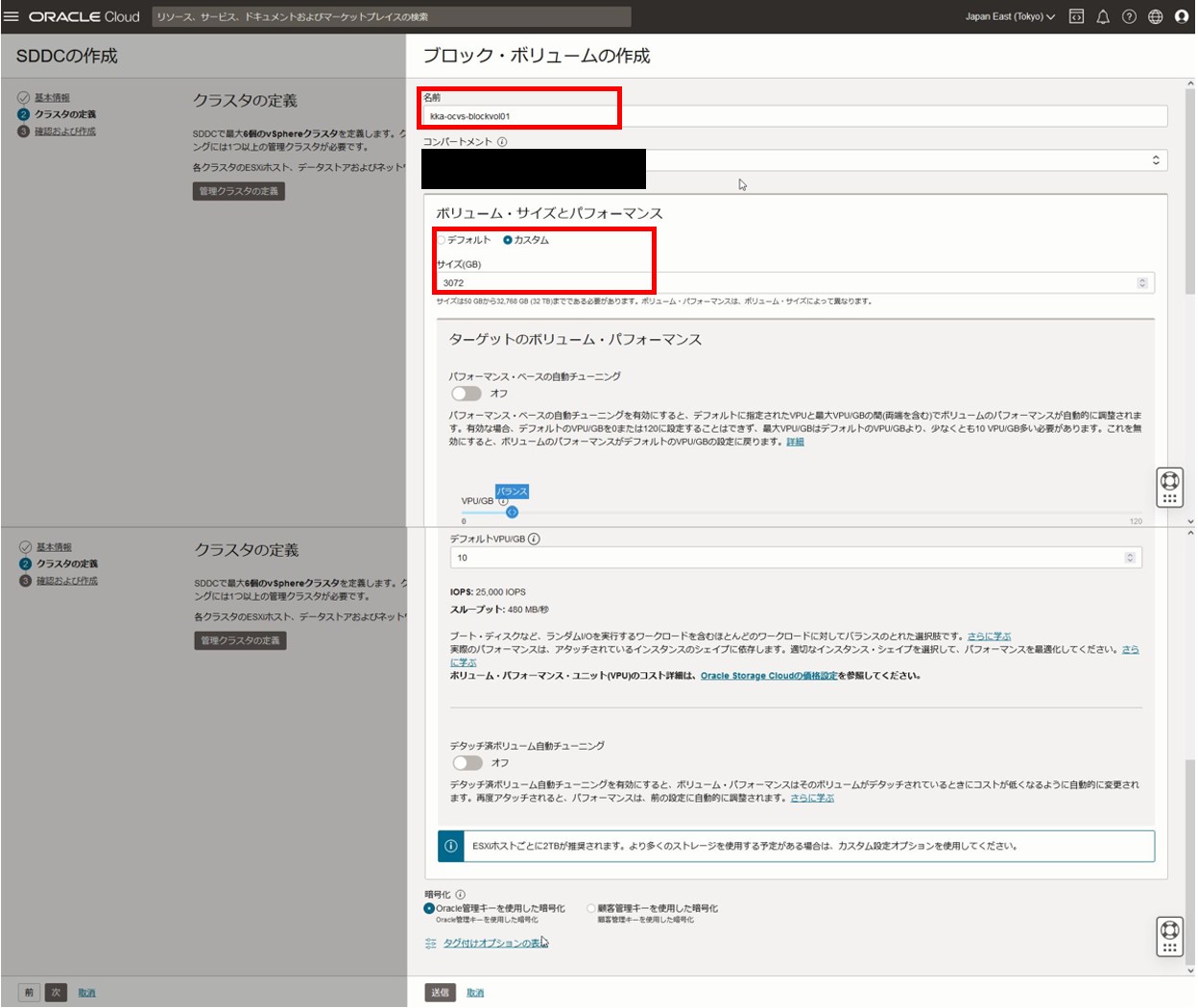Viewport: 1198px width, 1008px height.
Task: Click the info icon next to コンパートメント
Action: [502, 142]
